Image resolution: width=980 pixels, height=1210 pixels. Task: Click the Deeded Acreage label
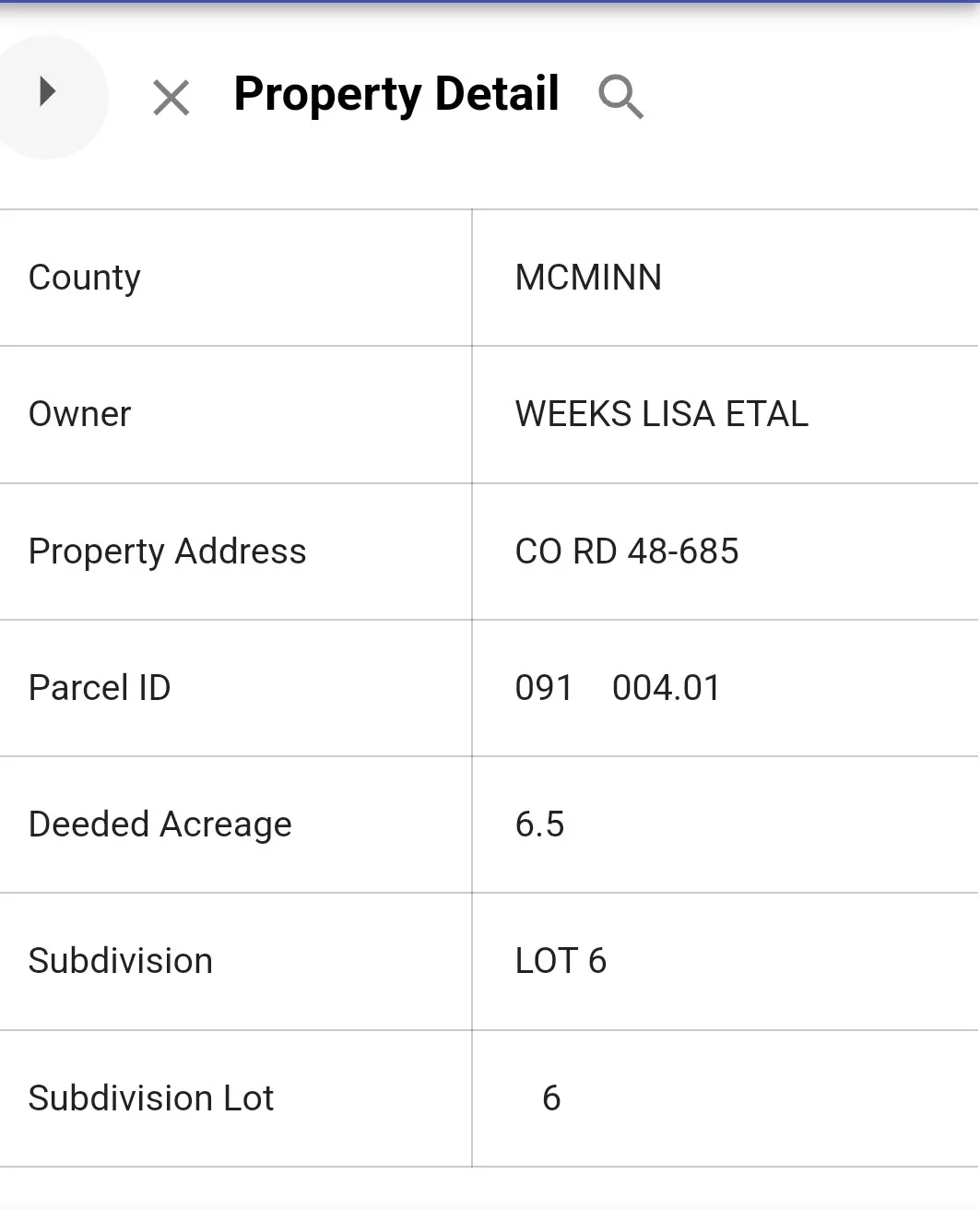[x=159, y=824]
